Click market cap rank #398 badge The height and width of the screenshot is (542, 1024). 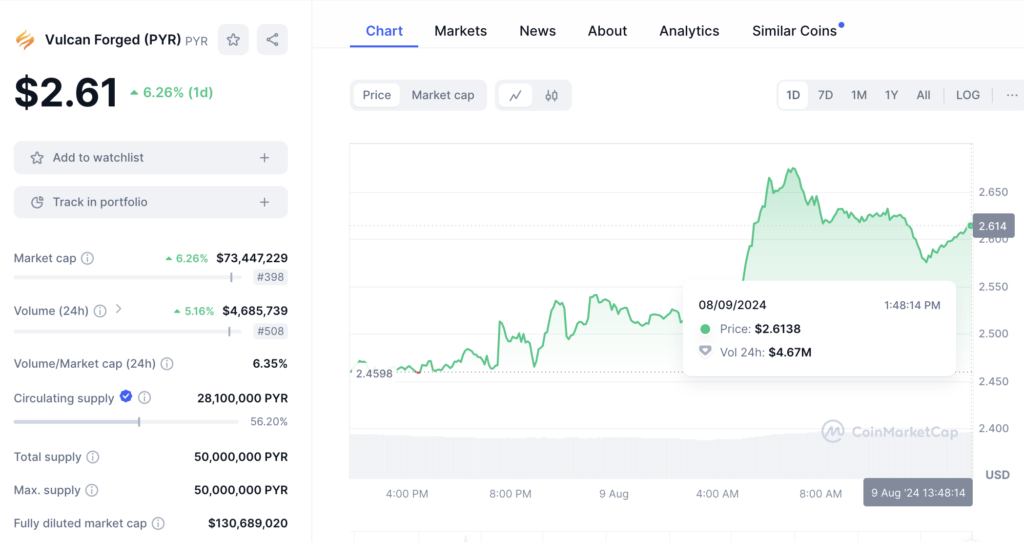pyautogui.click(x=270, y=278)
